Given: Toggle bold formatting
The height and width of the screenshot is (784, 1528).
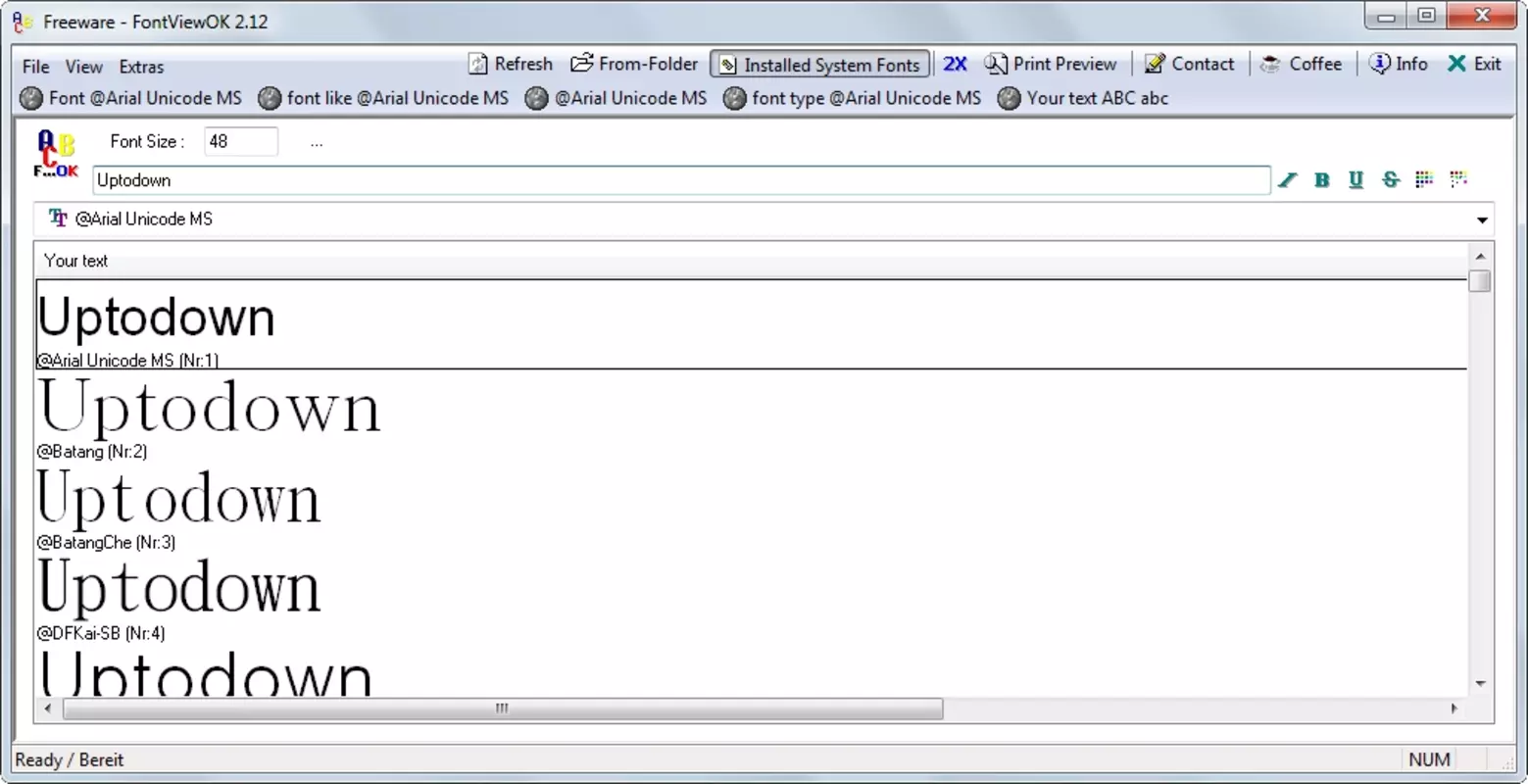Looking at the screenshot, I should tap(1322, 179).
